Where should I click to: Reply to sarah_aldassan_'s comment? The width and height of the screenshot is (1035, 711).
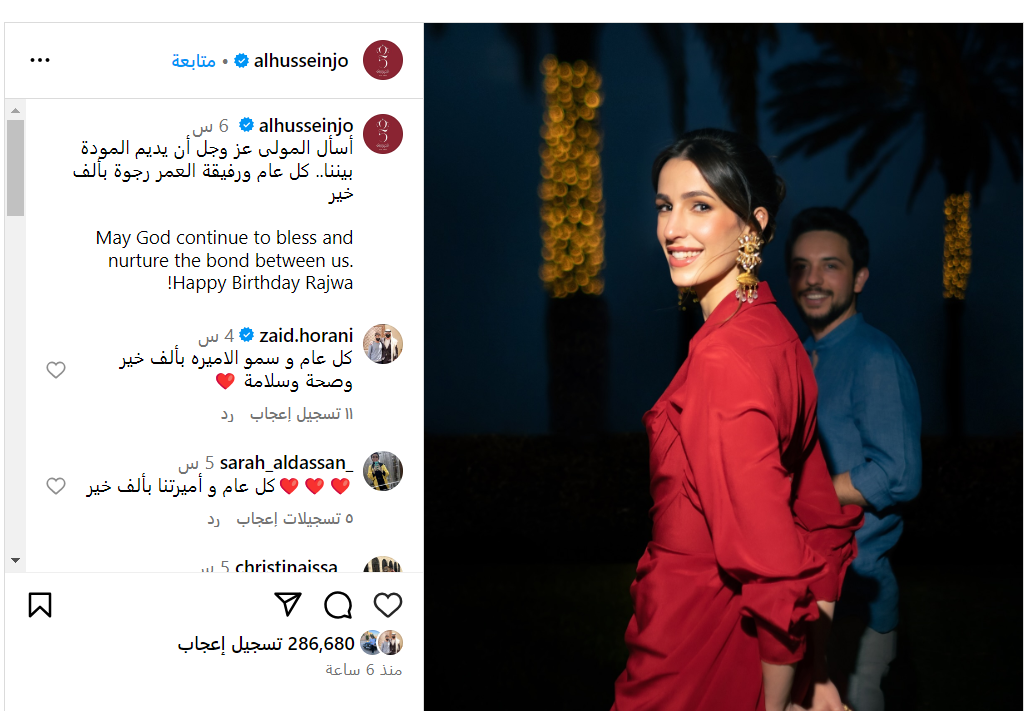pos(213,520)
